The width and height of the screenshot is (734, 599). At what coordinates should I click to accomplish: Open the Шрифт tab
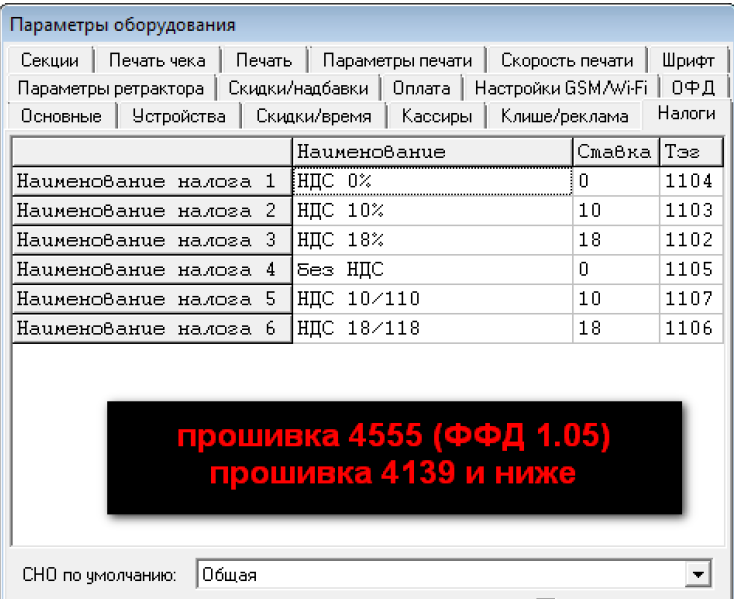pos(688,60)
